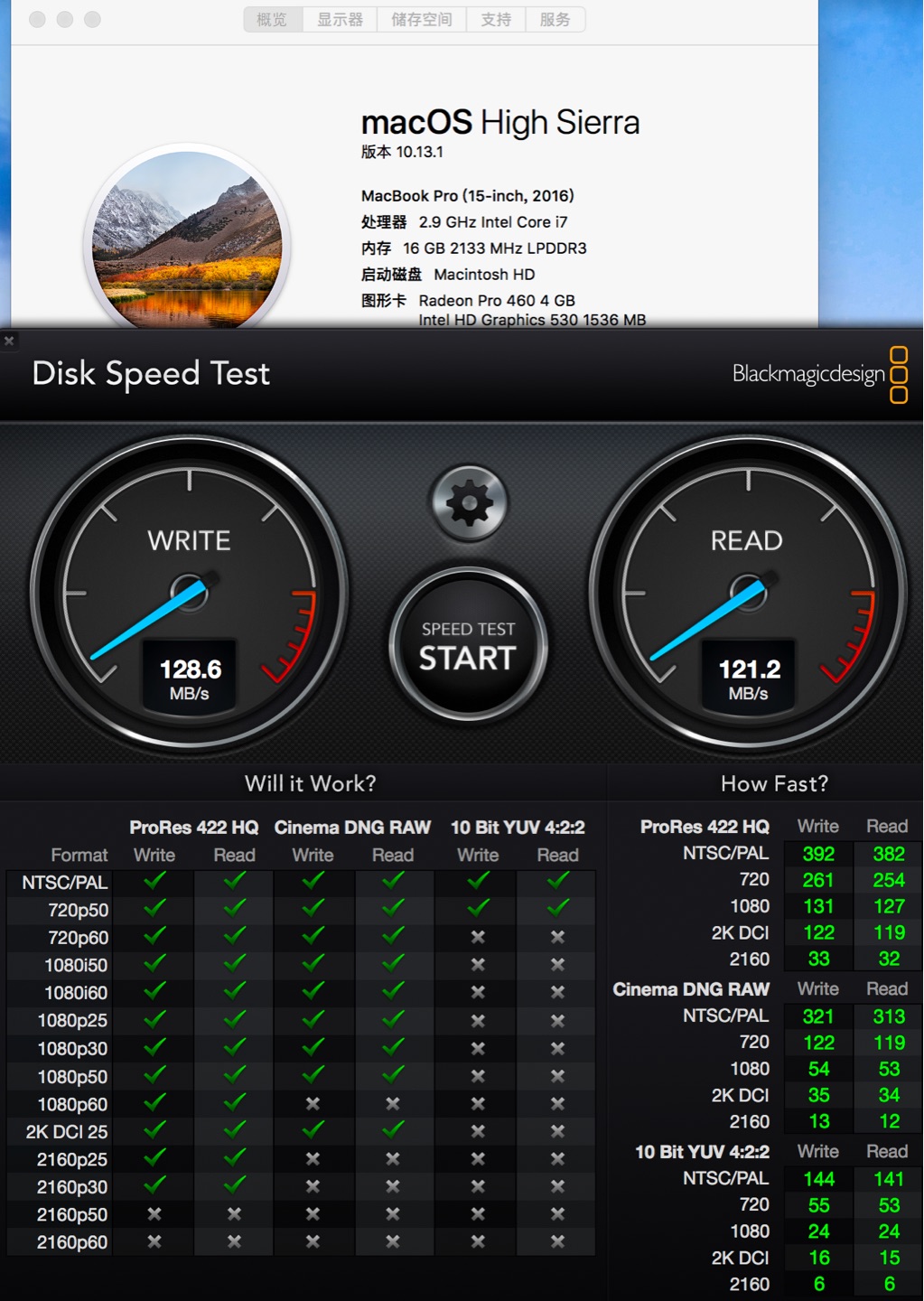Select the 1080i50 format row label
Screen dimensions: 924x1301
click(76, 966)
